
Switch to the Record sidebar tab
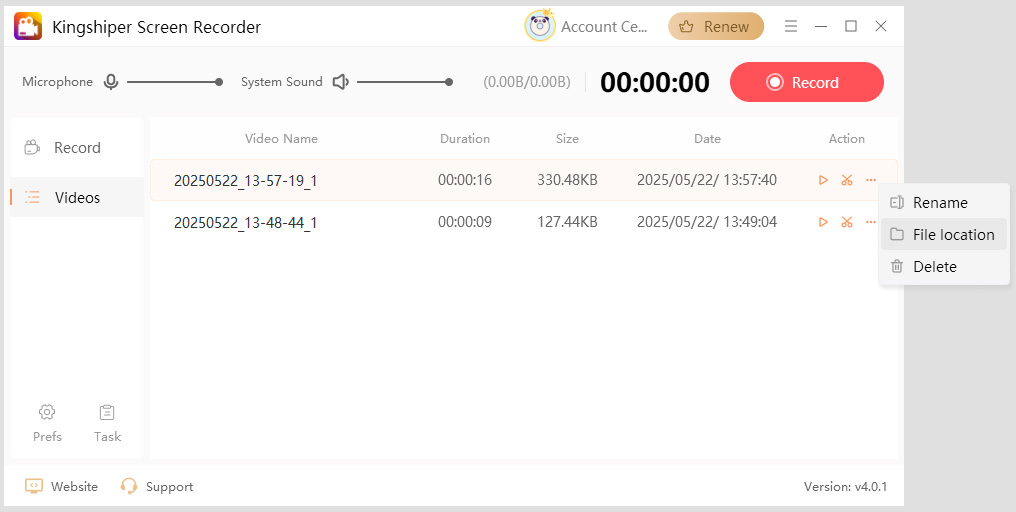click(x=77, y=148)
